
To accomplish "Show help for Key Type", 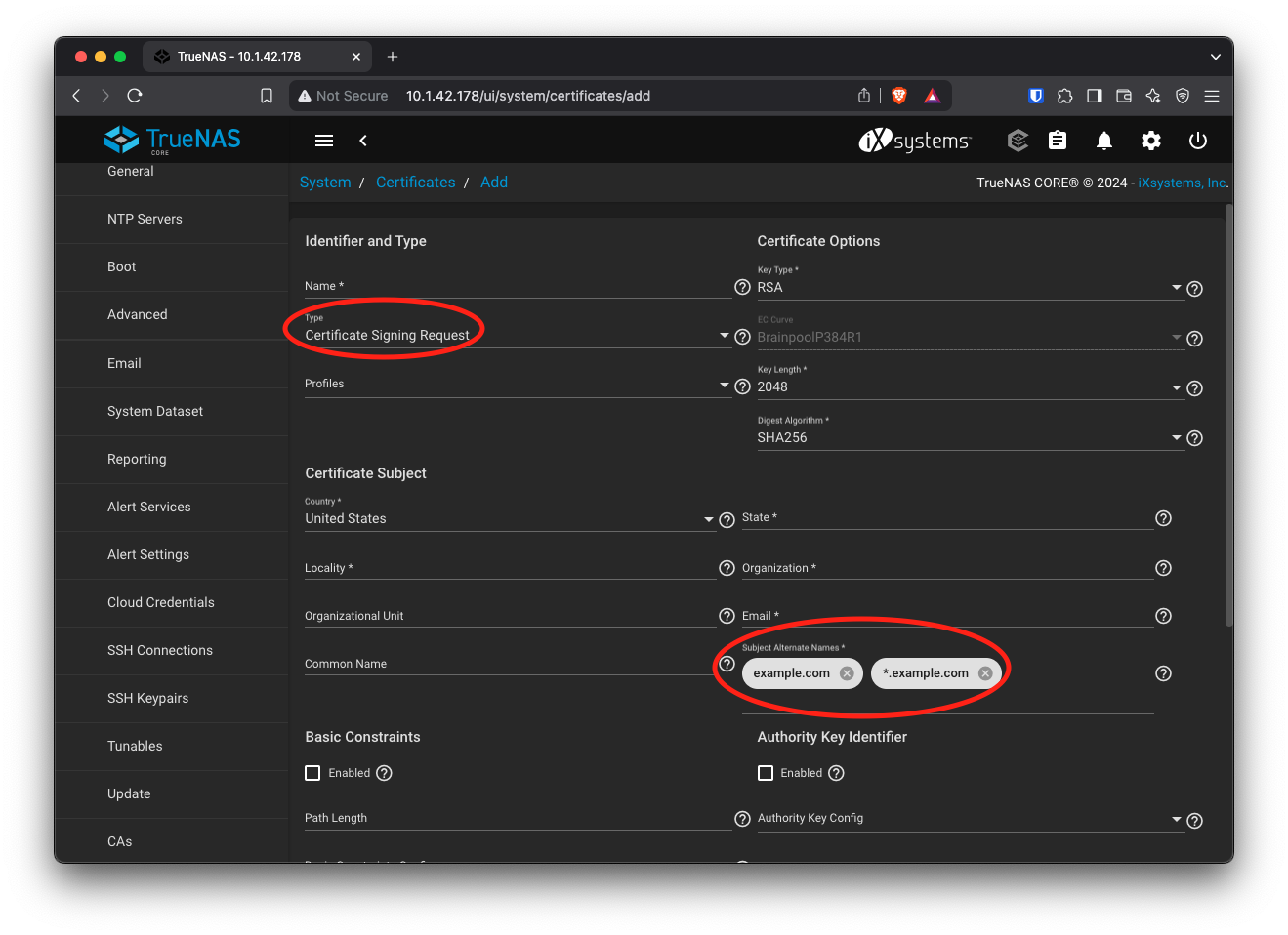I will (x=1194, y=289).
